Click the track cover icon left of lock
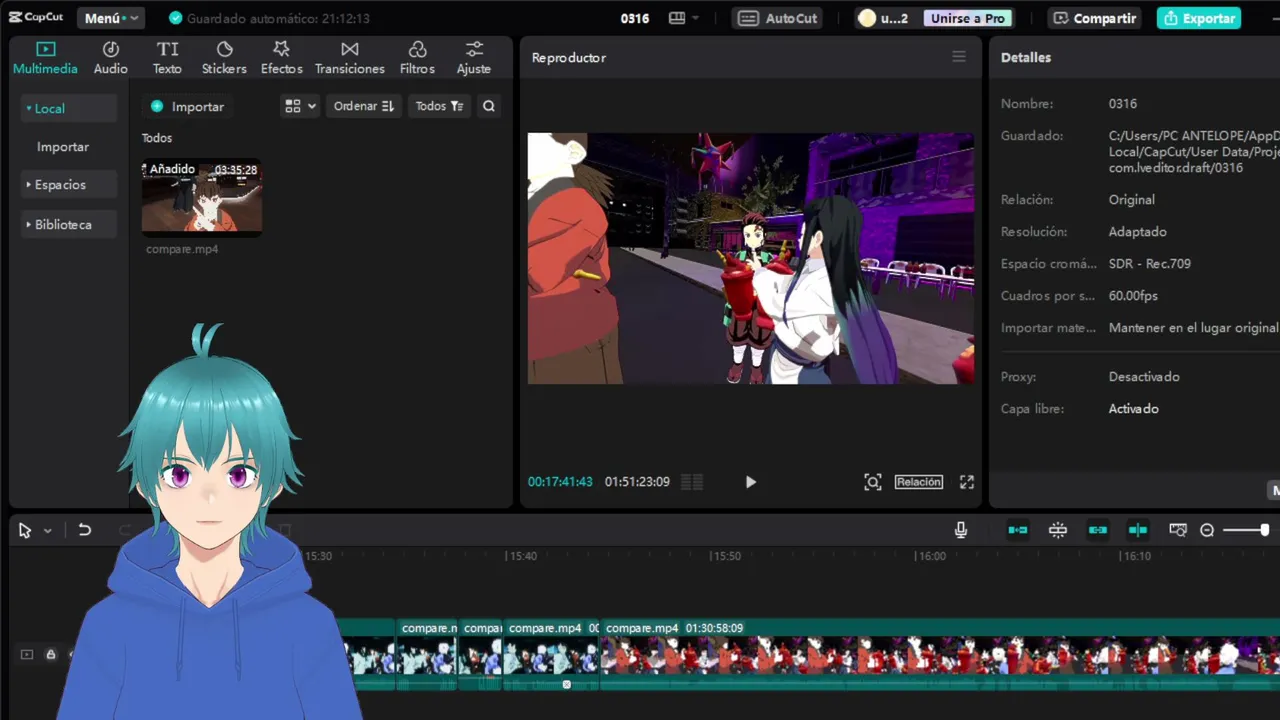Image resolution: width=1280 pixels, height=720 pixels. point(27,655)
